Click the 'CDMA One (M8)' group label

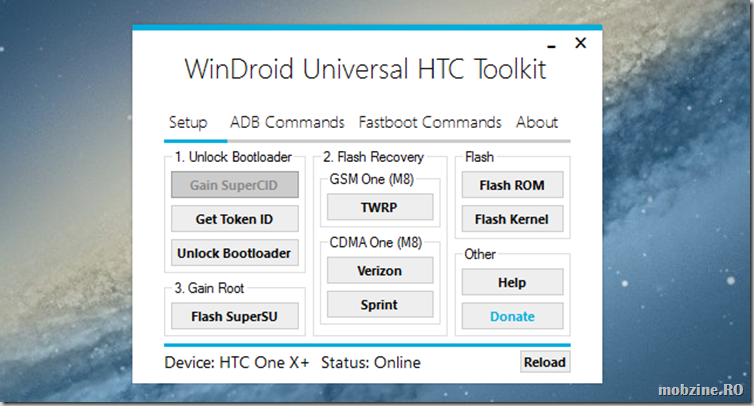[376, 242]
